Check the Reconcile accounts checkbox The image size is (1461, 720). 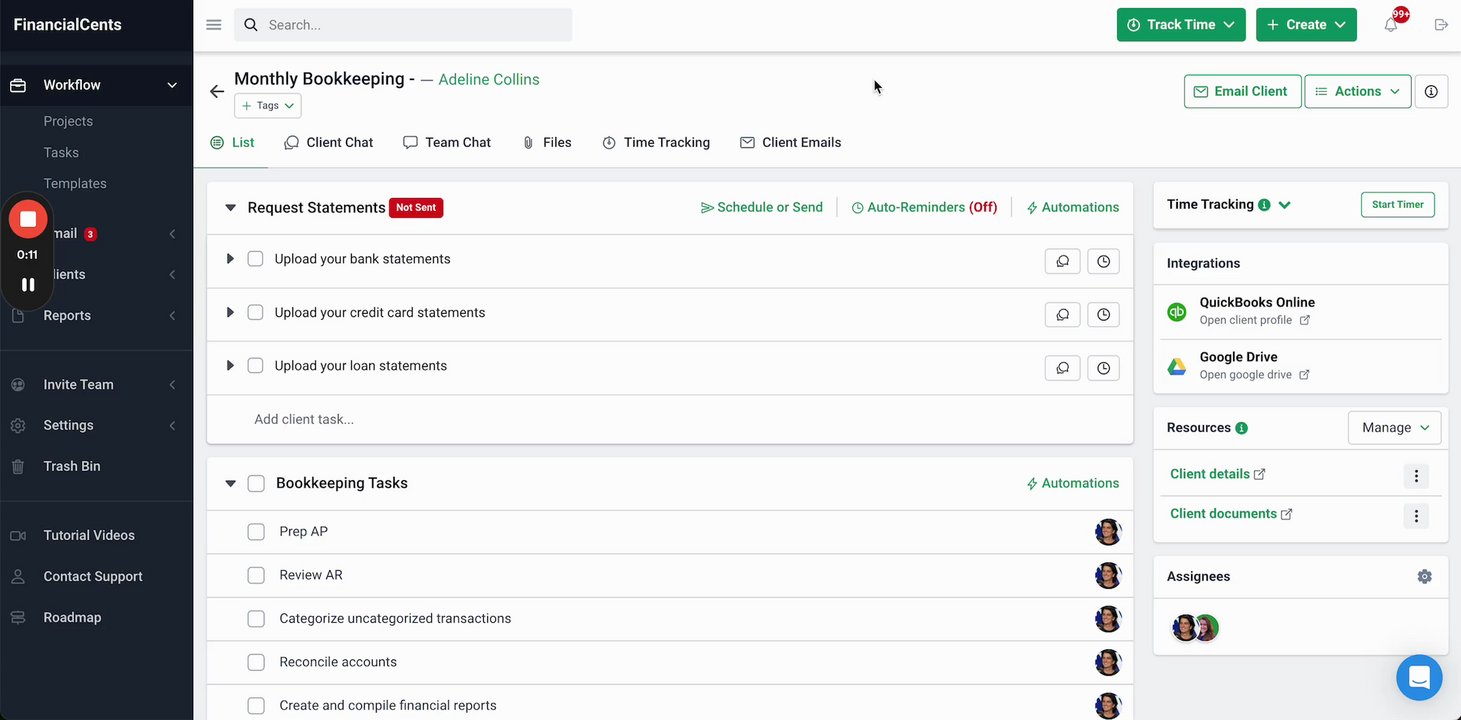[256, 662]
